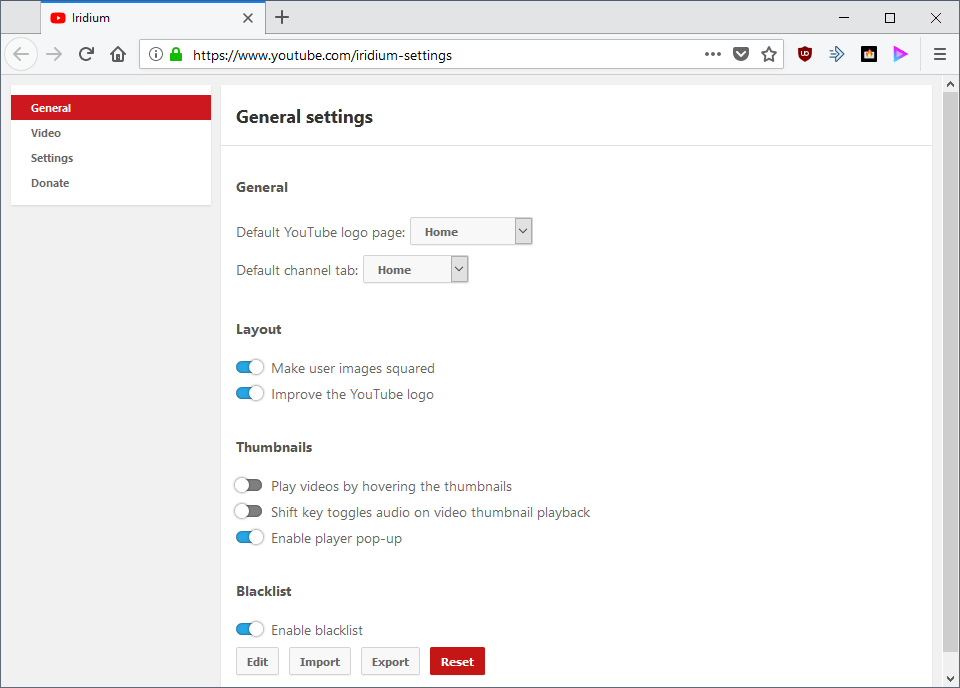Click the Video DownloadHelper flame icon
The height and width of the screenshot is (688, 960).
point(869,54)
